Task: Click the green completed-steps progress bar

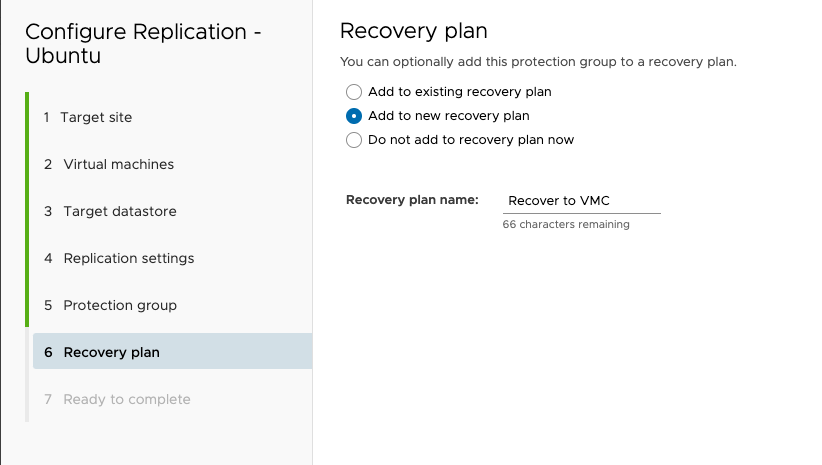Action: (x=27, y=210)
